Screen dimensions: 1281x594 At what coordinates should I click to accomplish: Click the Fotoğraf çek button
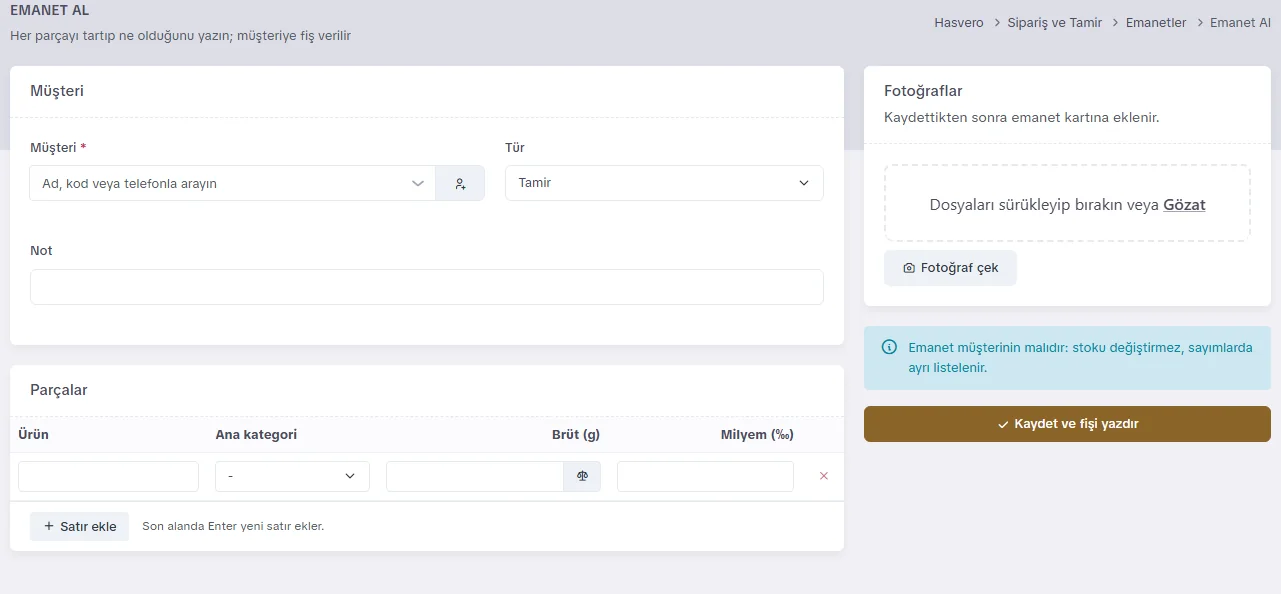tap(950, 268)
